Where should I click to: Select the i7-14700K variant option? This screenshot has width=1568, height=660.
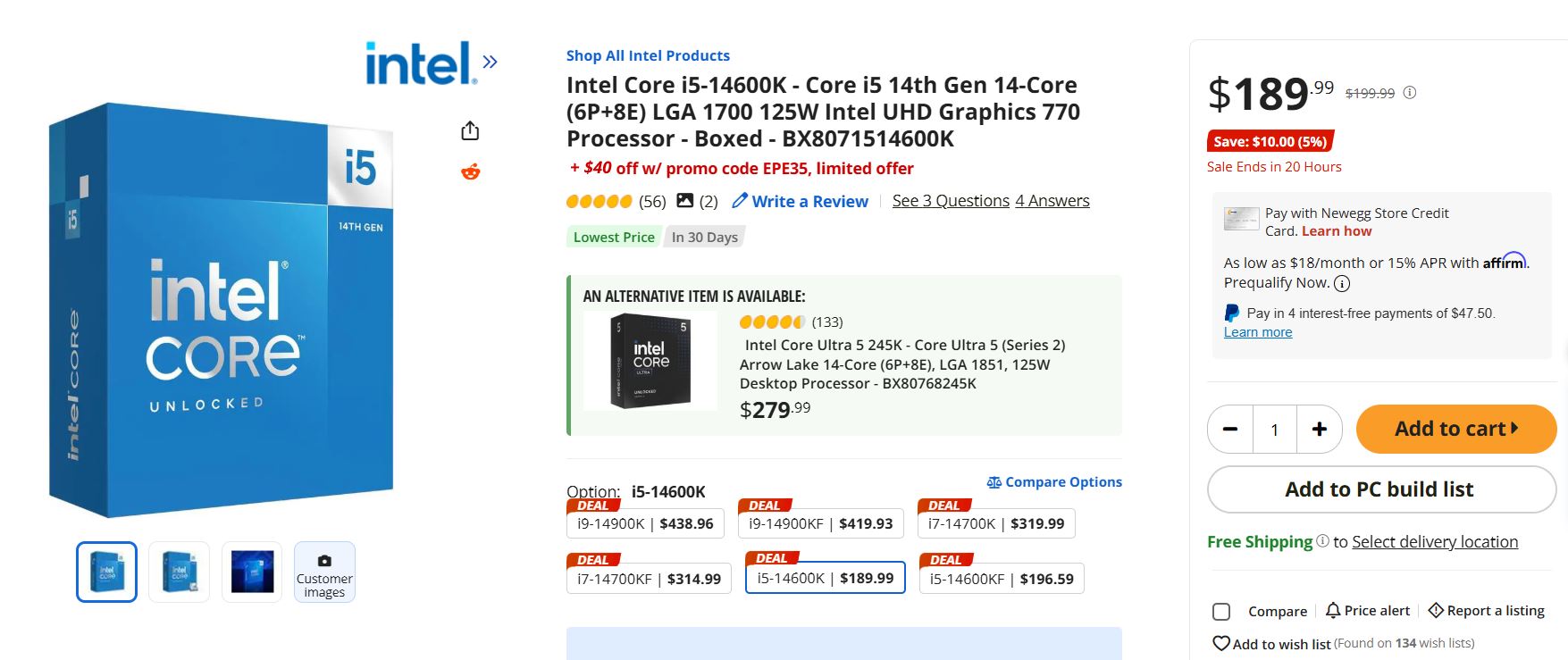pos(994,523)
